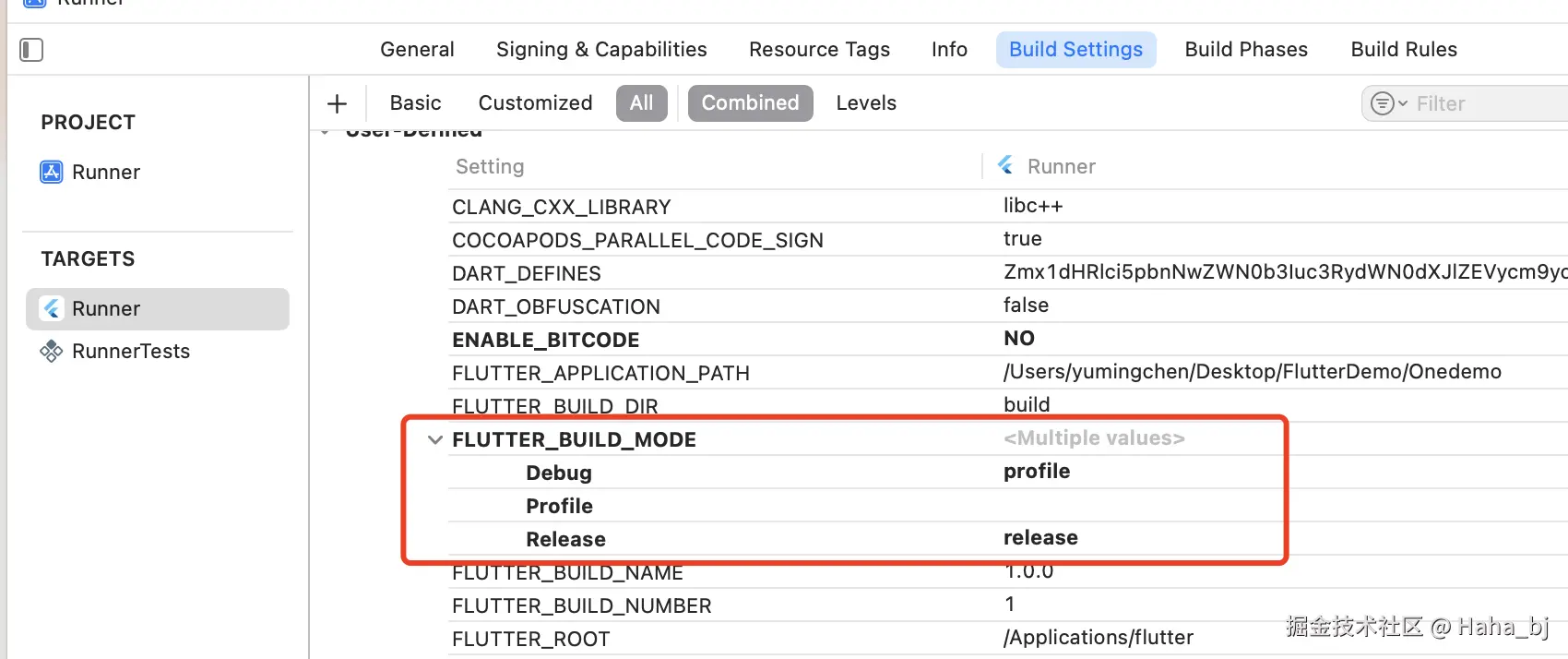Select the Combined view button
Image resolution: width=1568 pixels, height=659 pixels.
(x=750, y=103)
